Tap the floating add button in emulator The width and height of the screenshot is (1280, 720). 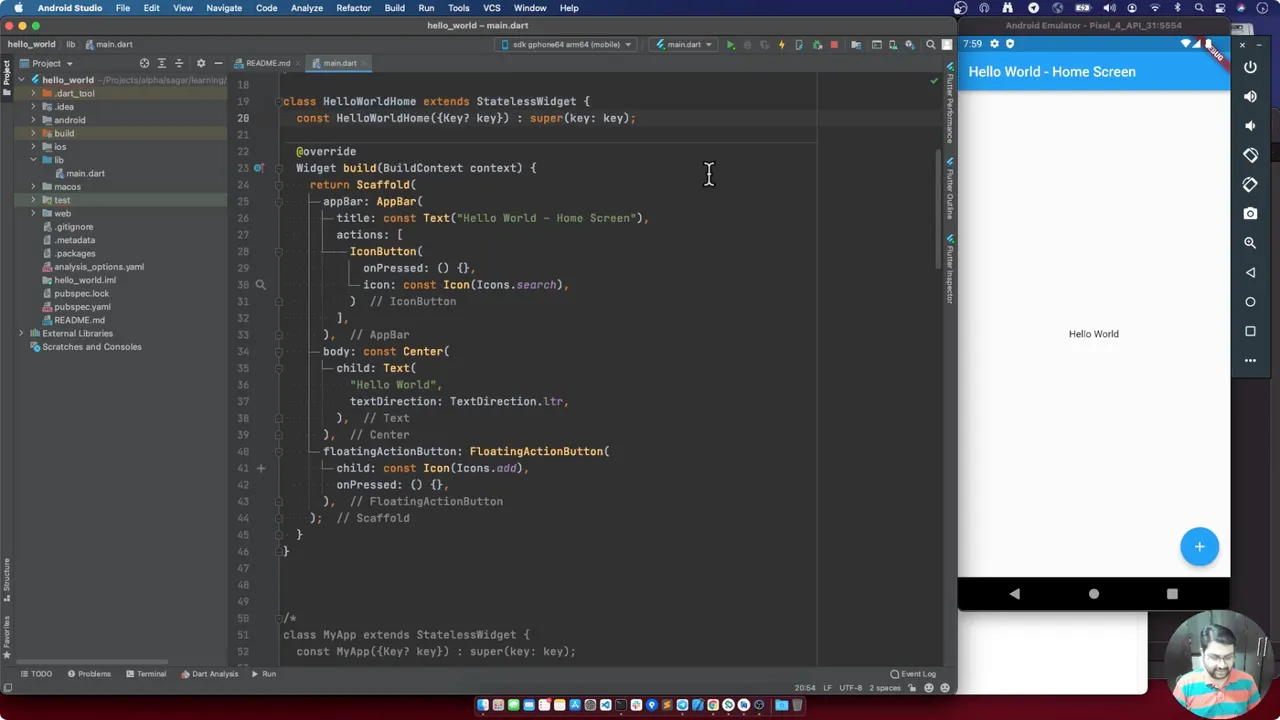pyautogui.click(x=1199, y=547)
